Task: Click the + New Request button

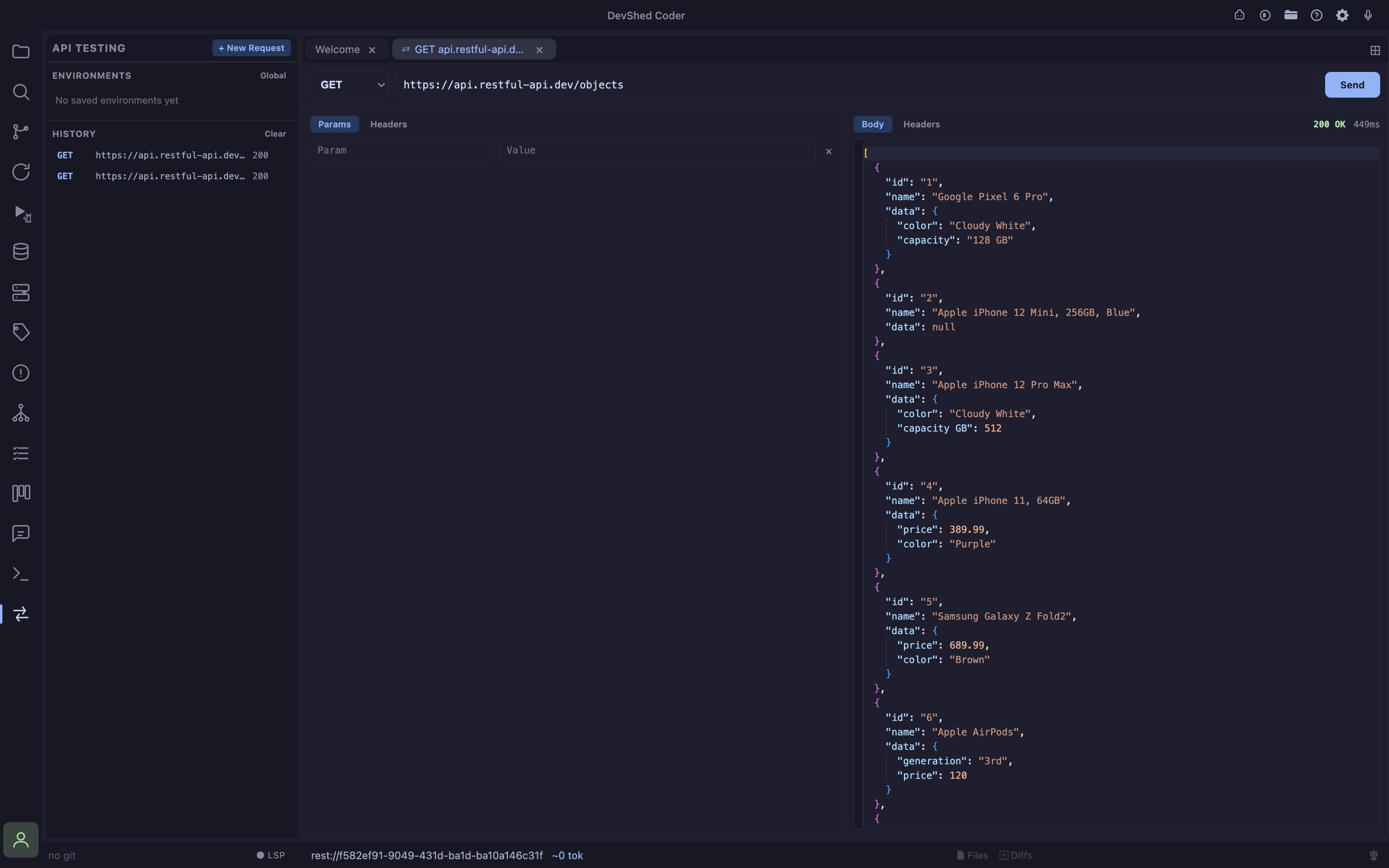Action: (x=252, y=48)
